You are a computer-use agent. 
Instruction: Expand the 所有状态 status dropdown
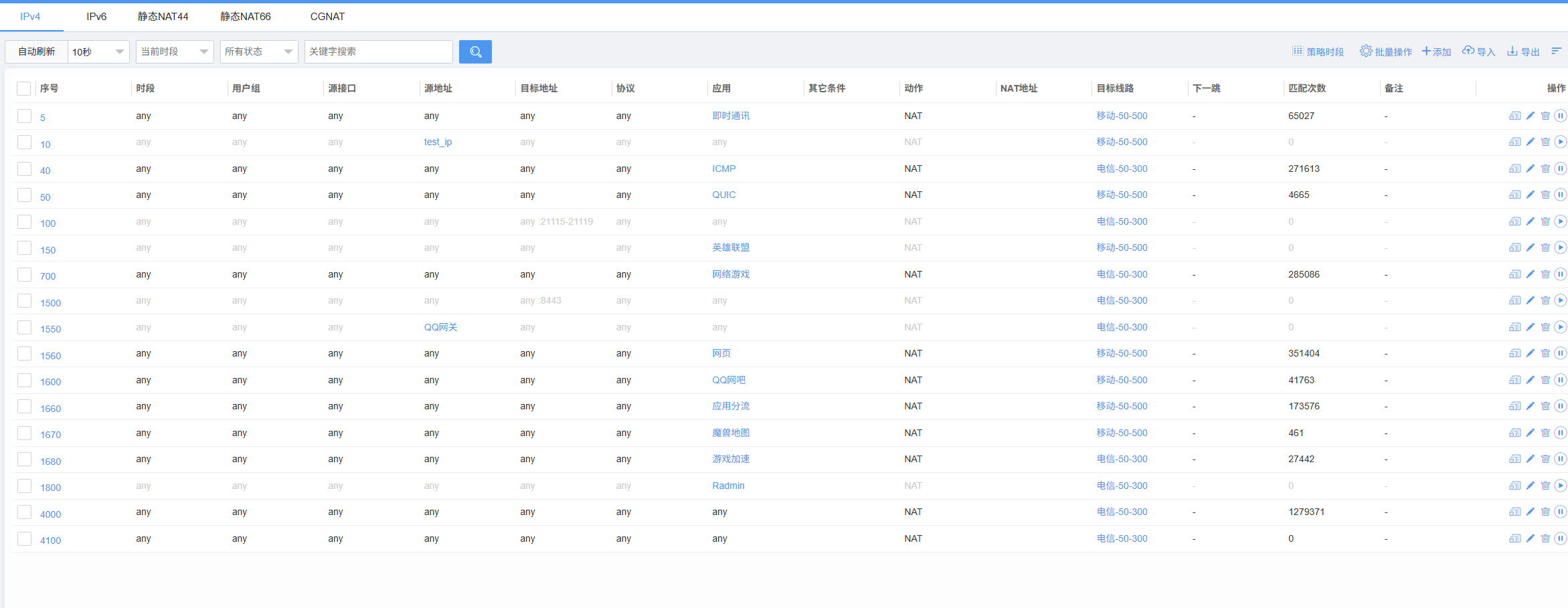point(259,52)
